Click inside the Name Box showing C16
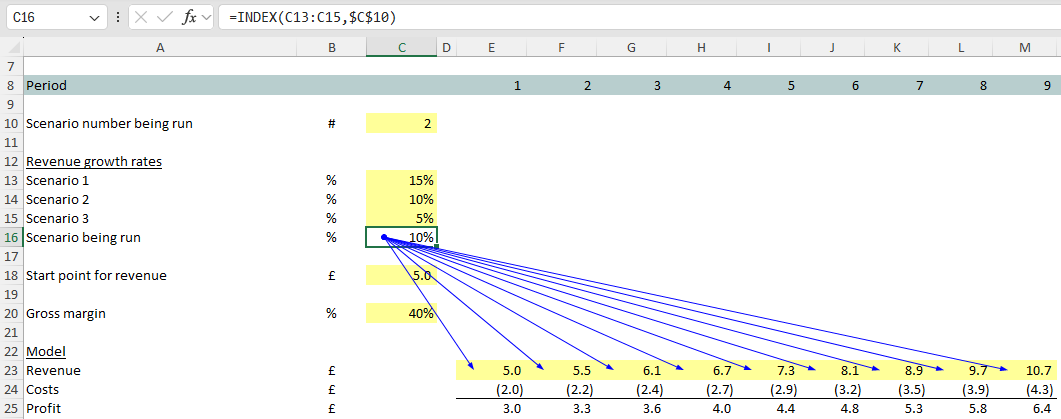This screenshot has width=1061, height=419. pyautogui.click(x=45, y=19)
